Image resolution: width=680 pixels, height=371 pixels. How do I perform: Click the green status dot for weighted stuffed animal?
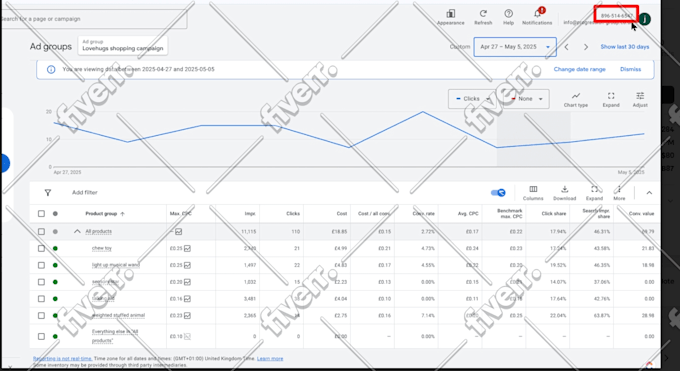(x=55, y=315)
